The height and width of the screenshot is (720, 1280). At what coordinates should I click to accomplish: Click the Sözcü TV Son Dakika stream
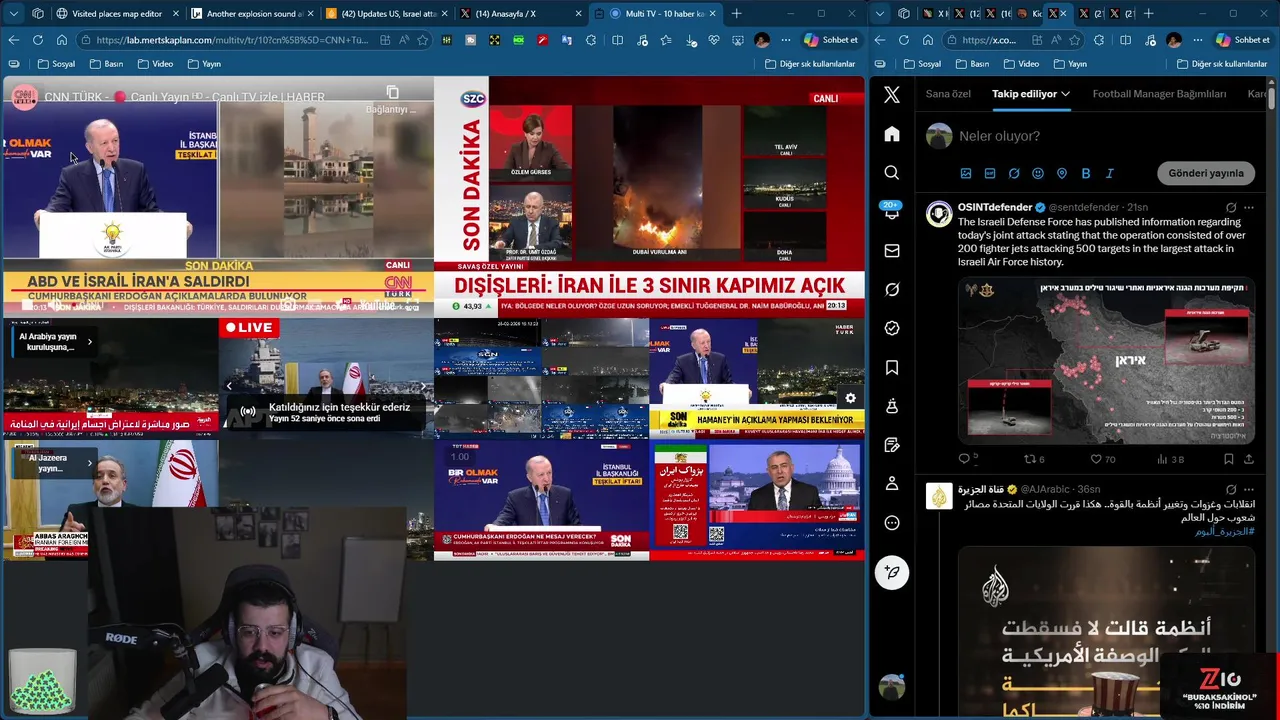point(649,198)
